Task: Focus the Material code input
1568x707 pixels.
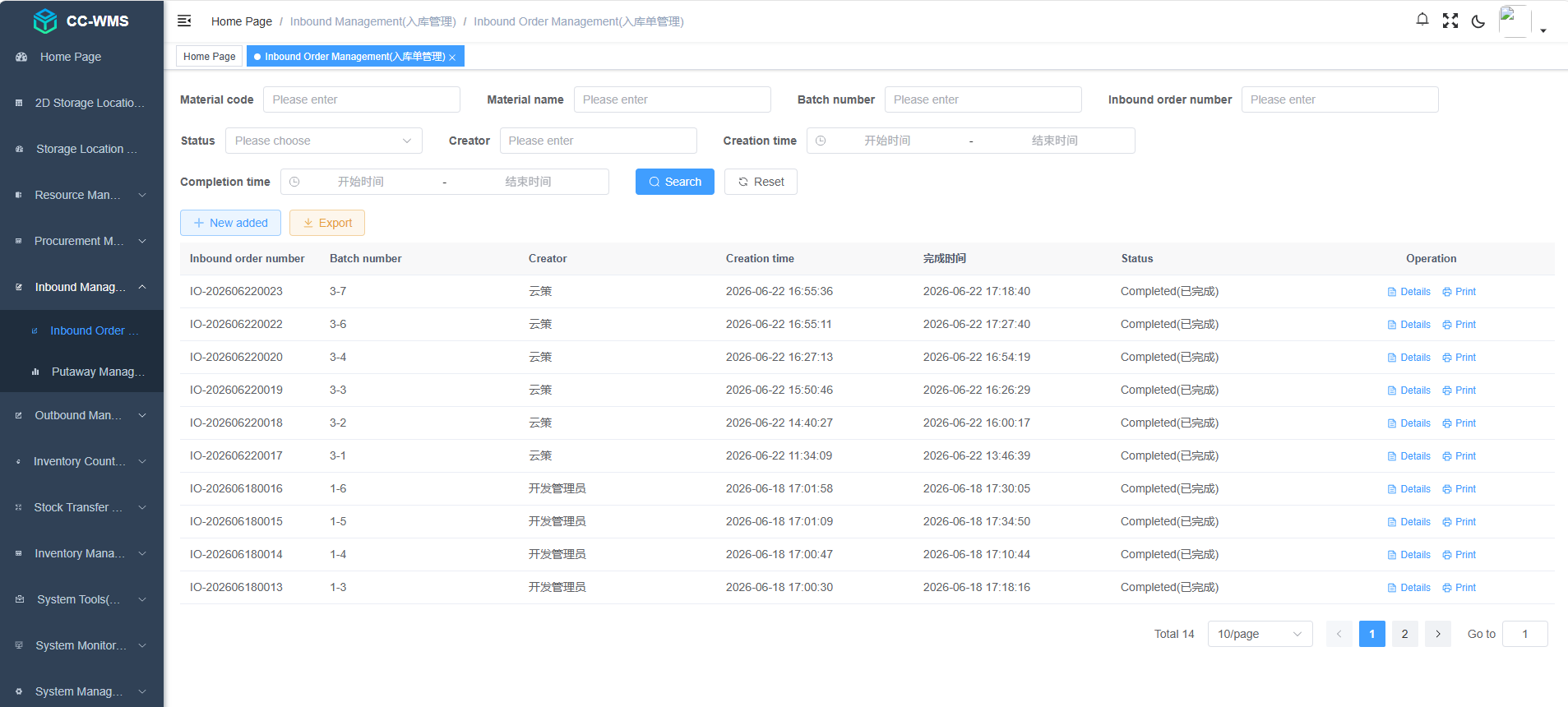Action: point(362,99)
